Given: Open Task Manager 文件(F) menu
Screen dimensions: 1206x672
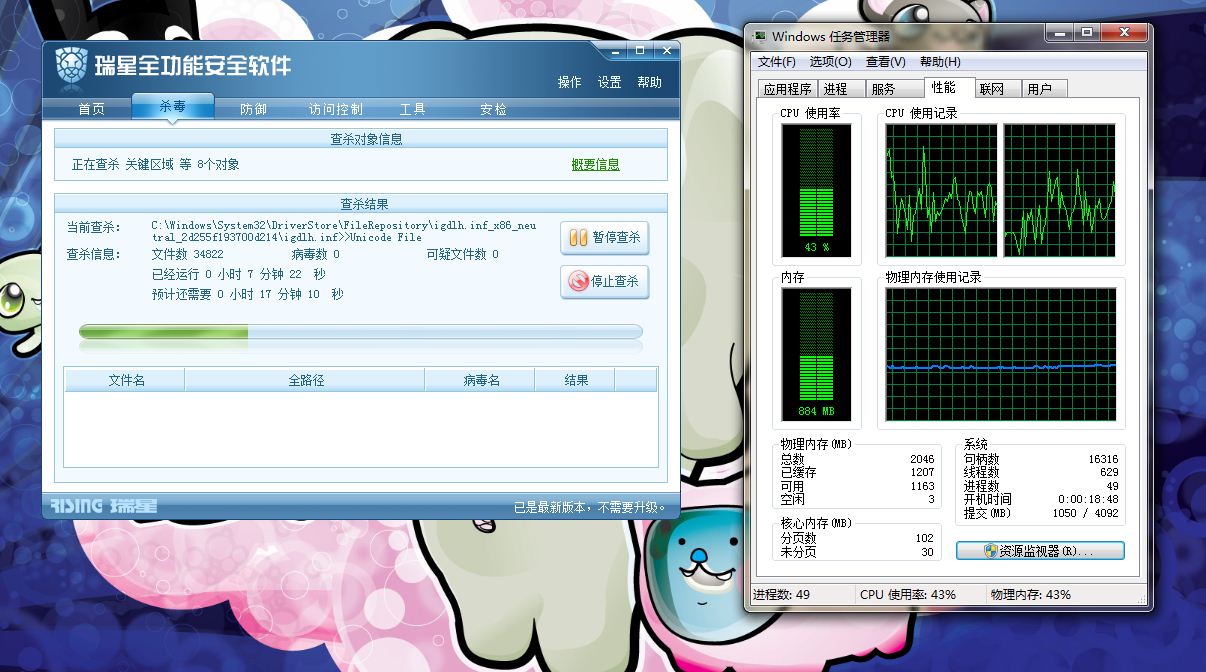Looking at the screenshot, I should click(777, 62).
